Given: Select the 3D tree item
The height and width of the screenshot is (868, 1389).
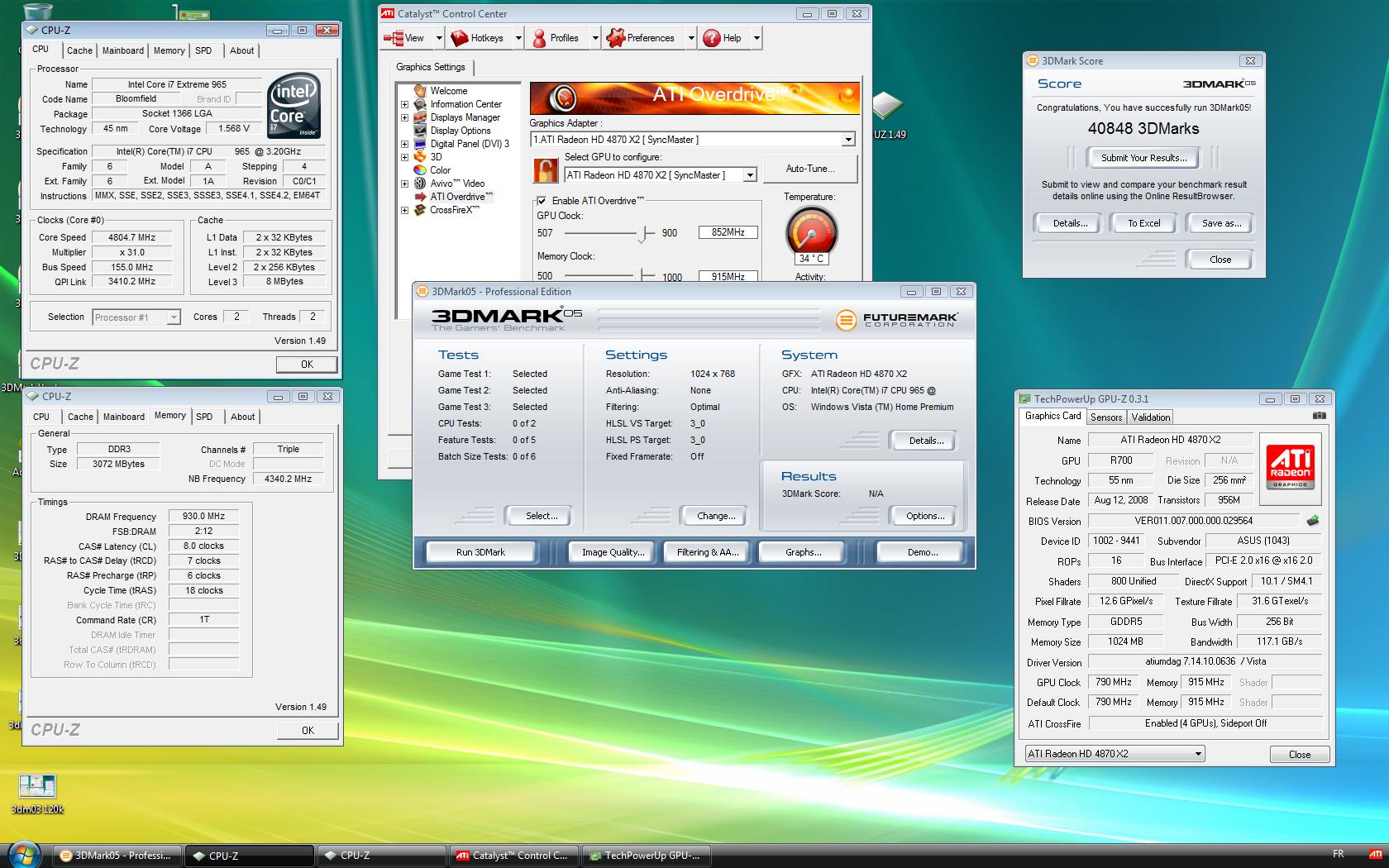Looking at the screenshot, I should tap(436, 157).
